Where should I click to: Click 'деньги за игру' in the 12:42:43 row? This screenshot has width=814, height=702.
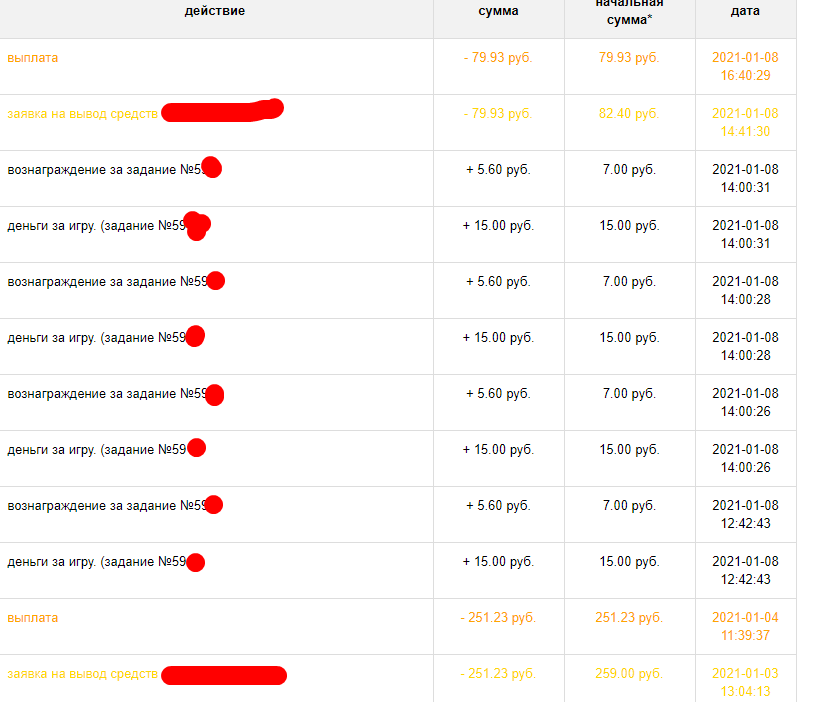[x=51, y=562]
